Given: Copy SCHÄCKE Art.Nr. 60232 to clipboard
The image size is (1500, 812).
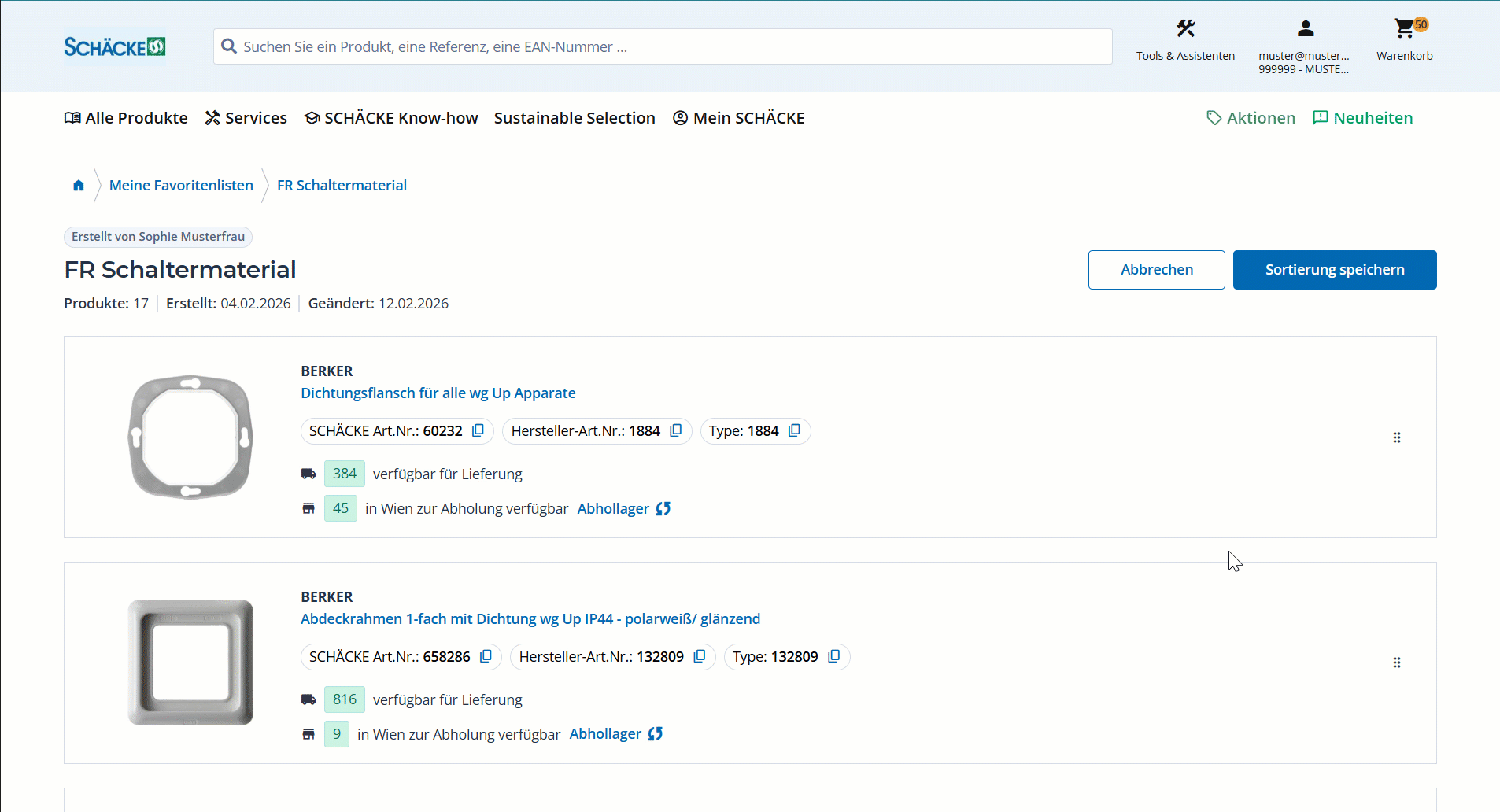Looking at the screenshot, I should coord(478,431).
